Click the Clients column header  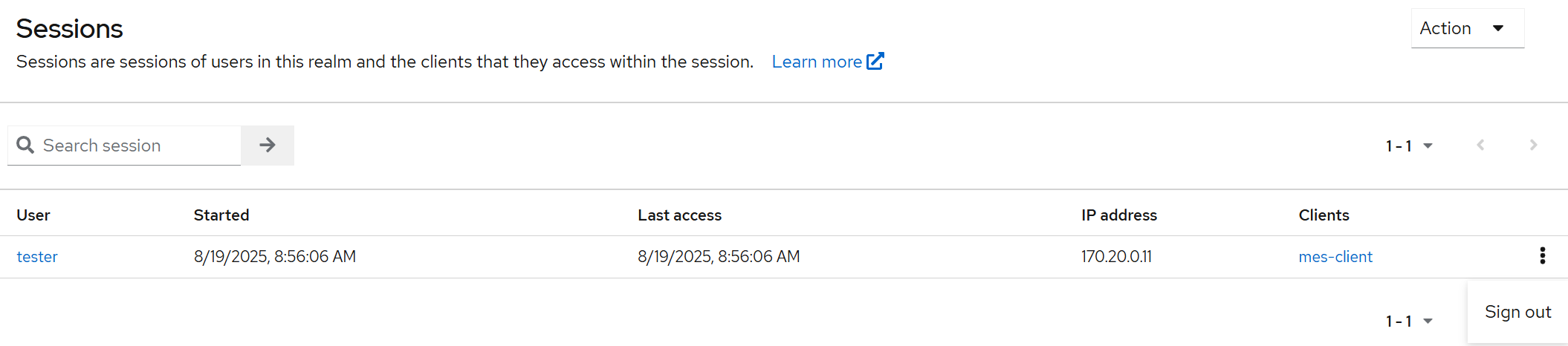tap(1324, 215)
